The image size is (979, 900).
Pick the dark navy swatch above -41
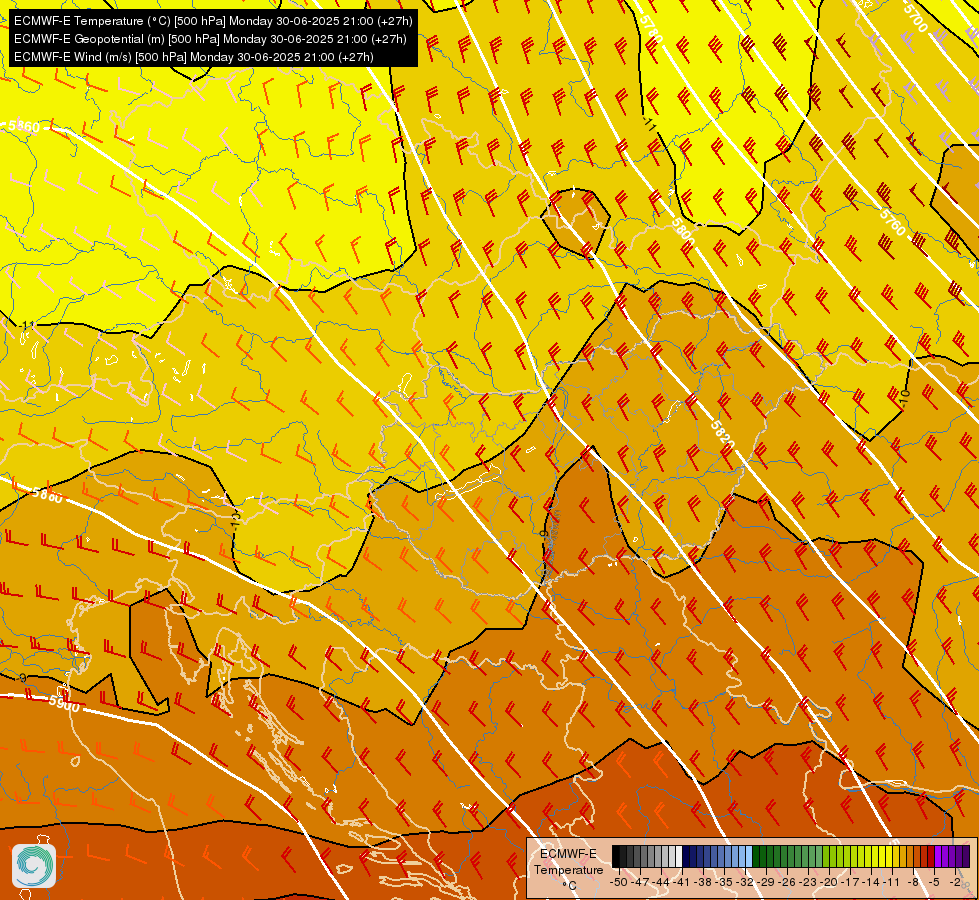click(686, 857)
